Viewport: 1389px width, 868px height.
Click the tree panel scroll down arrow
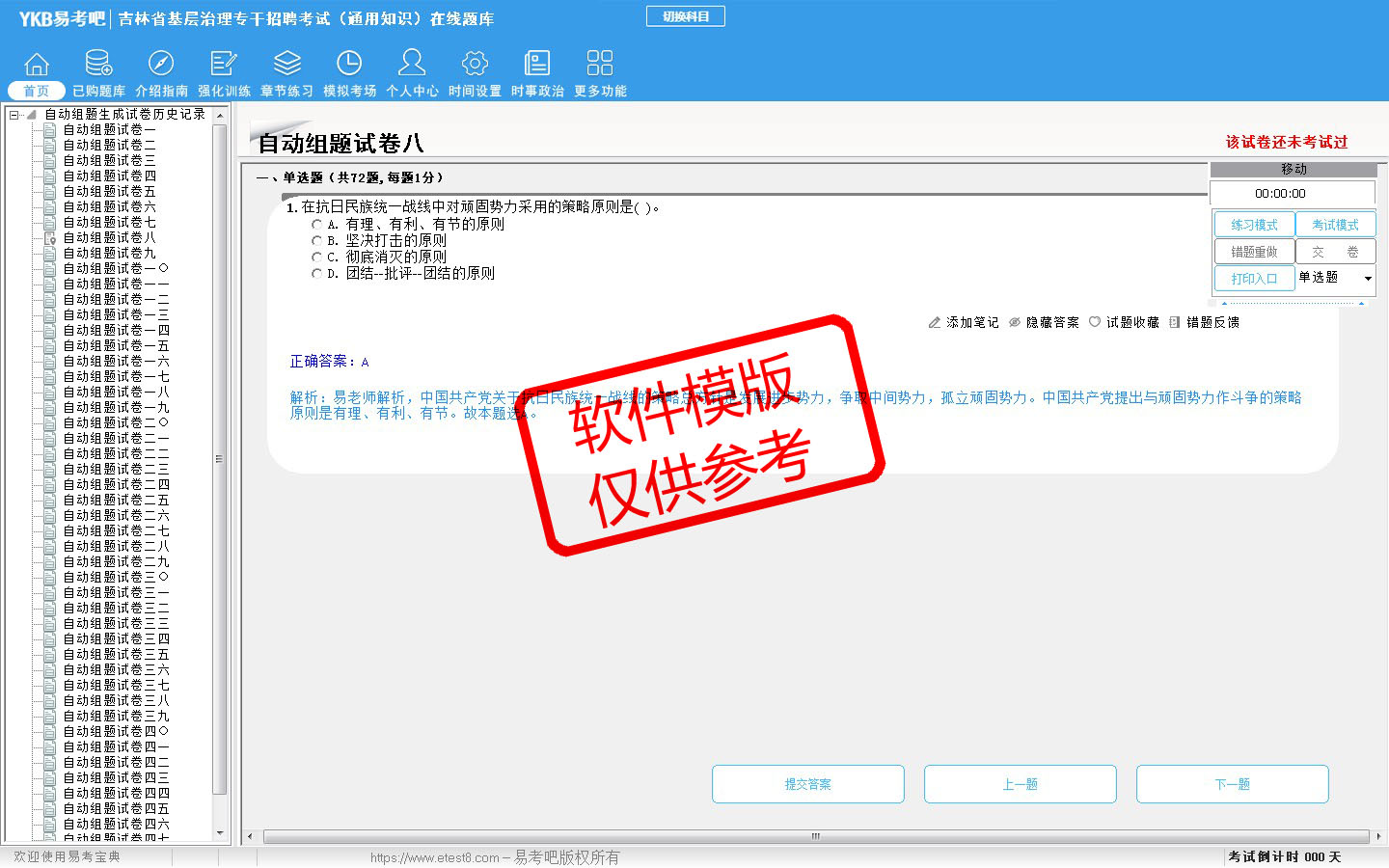tap(220, 832)
